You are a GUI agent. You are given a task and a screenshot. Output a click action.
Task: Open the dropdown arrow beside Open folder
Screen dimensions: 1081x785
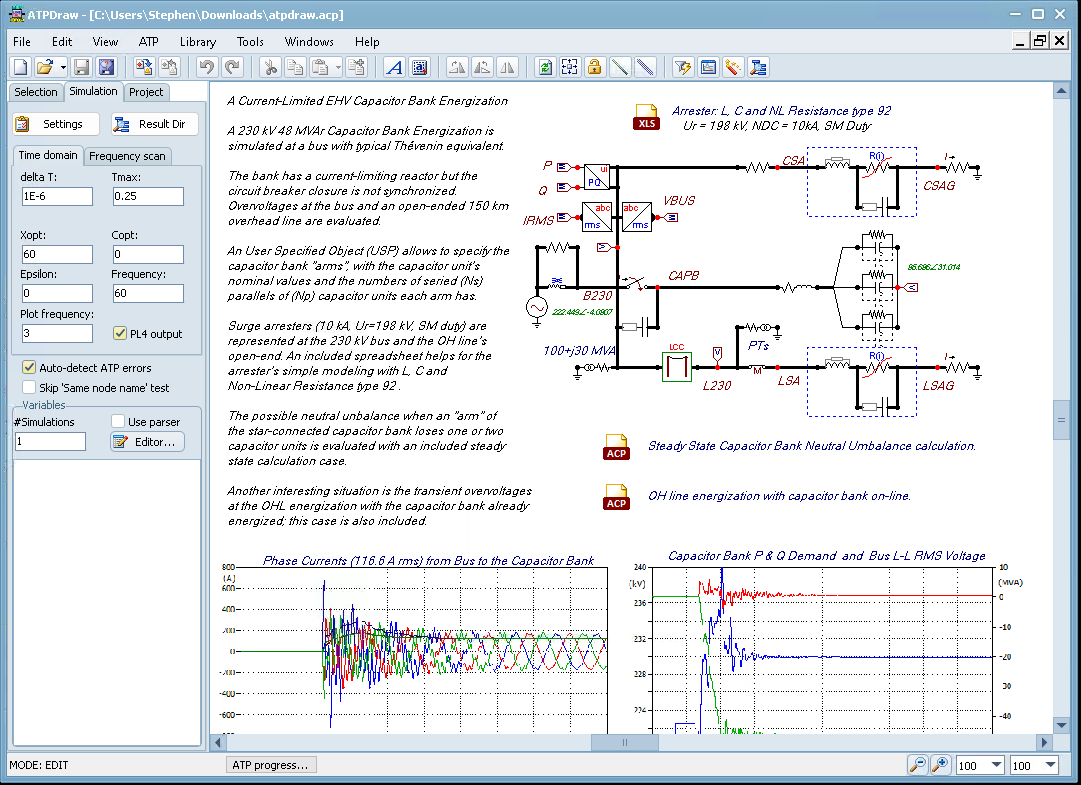[x=63, y=67]
